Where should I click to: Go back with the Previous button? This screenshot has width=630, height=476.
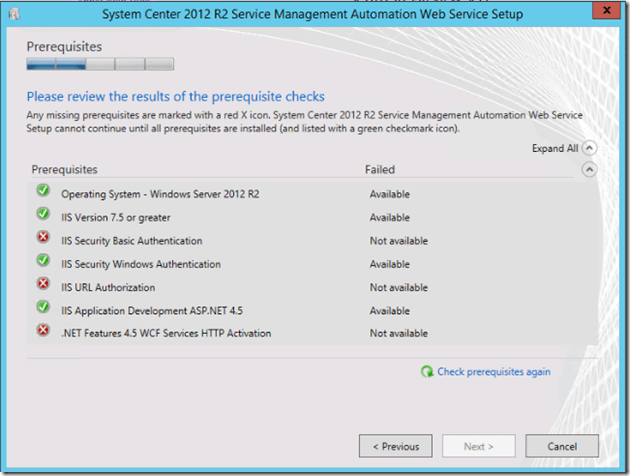tap(396, 446)
